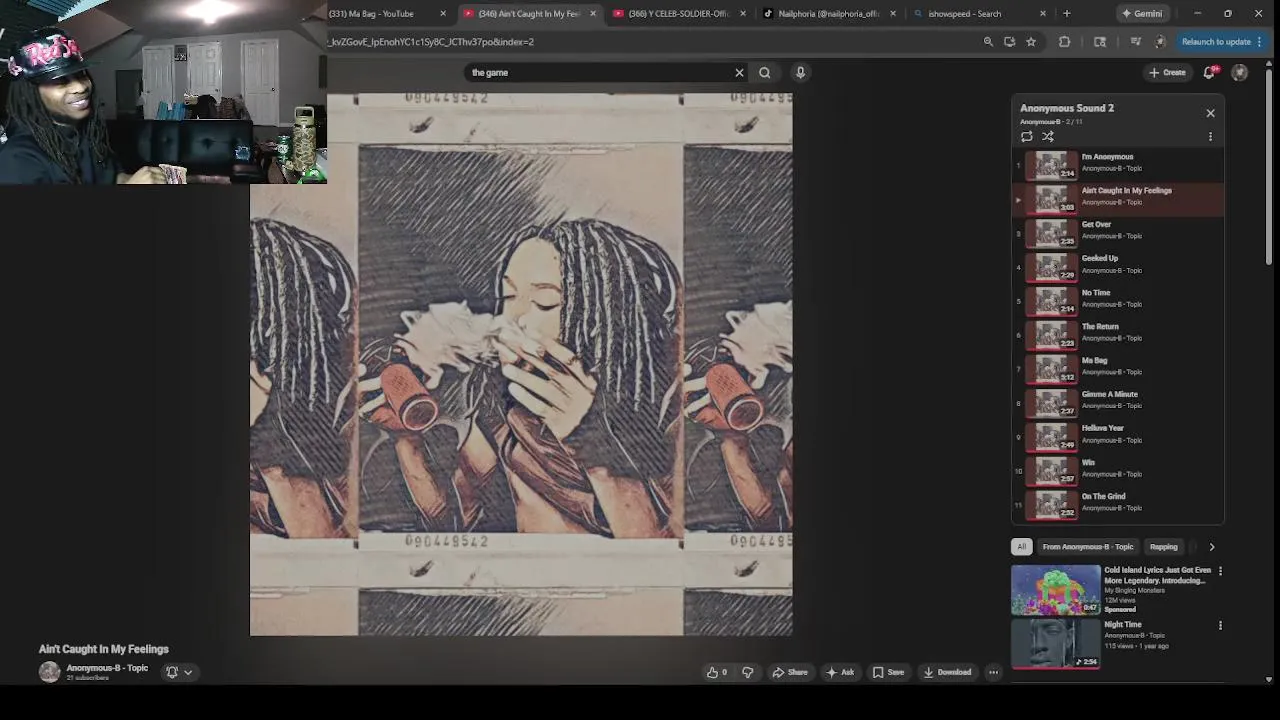Image resolution: width=1280 pixels, height=720 pixels.
Task: Click the Share button
Action: pos(790,672)
